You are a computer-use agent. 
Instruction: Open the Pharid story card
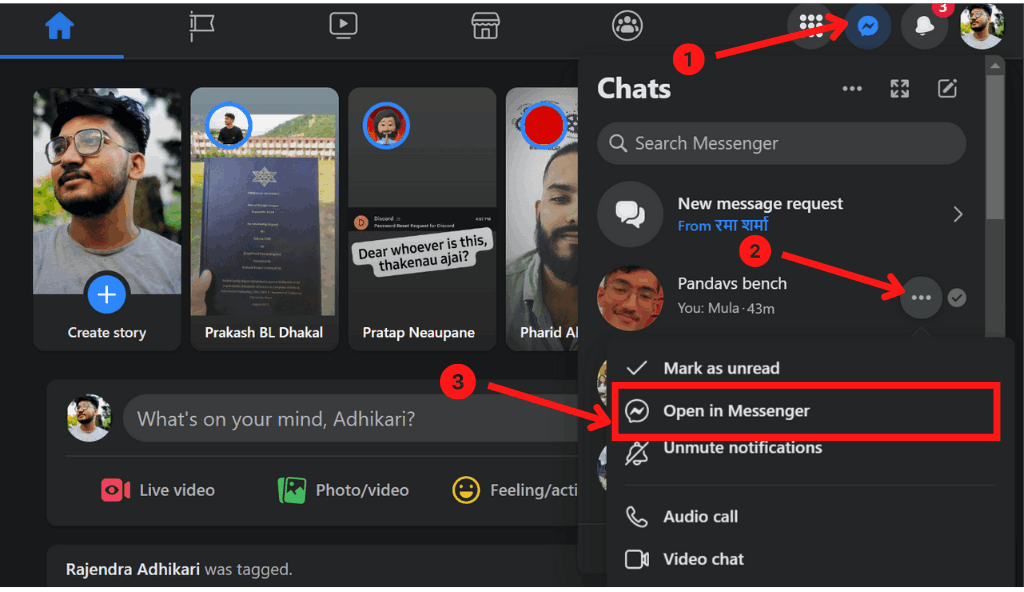point(542,219)
